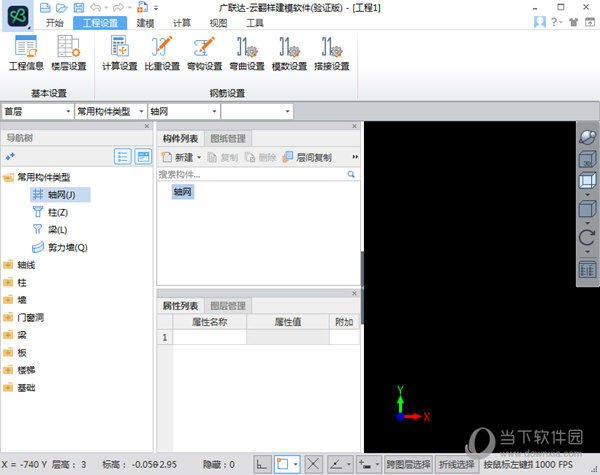Click the floor display table icon on right toolbar
The height and width of the screenshot is (475, 600).
pyautogui.click(x=587, y=269)
